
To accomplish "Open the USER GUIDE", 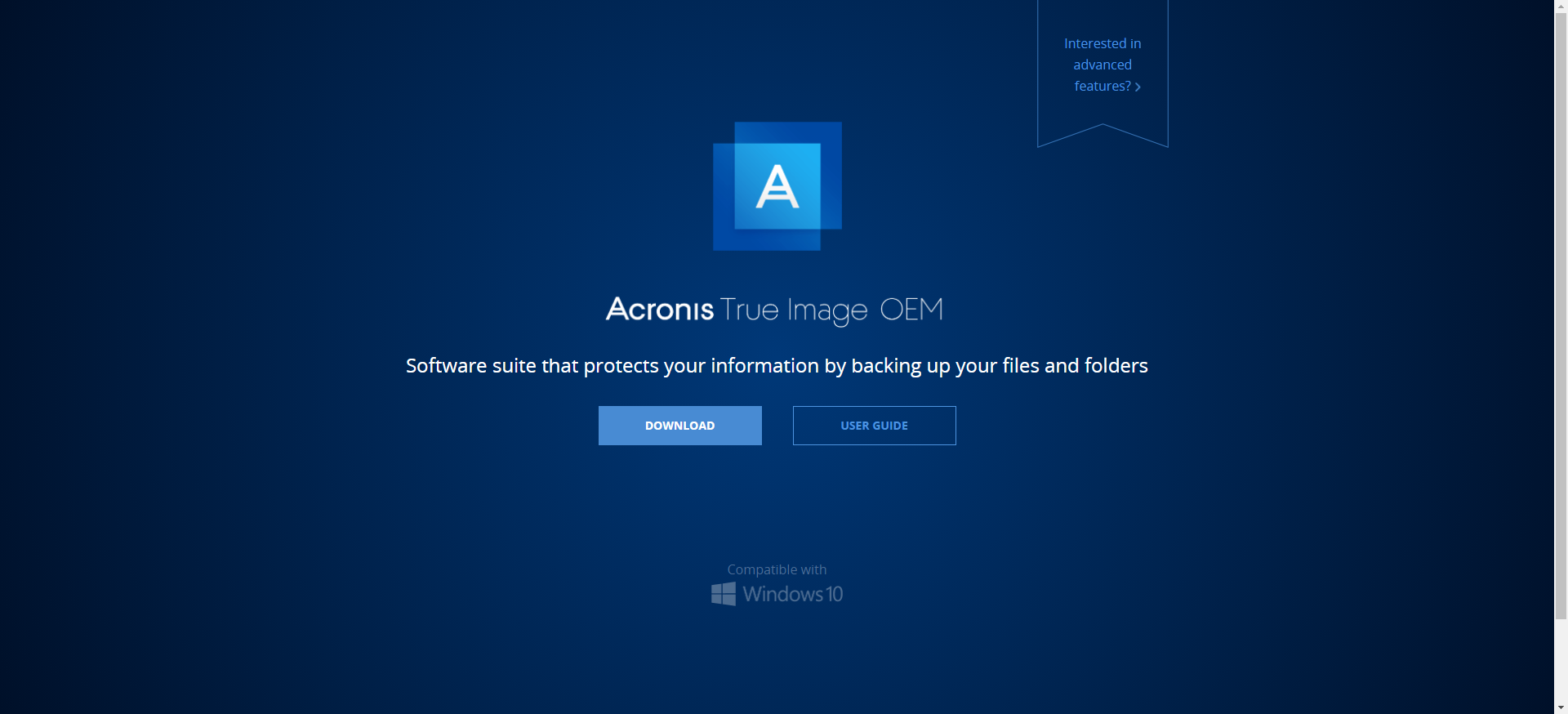I will coord(874,426).
